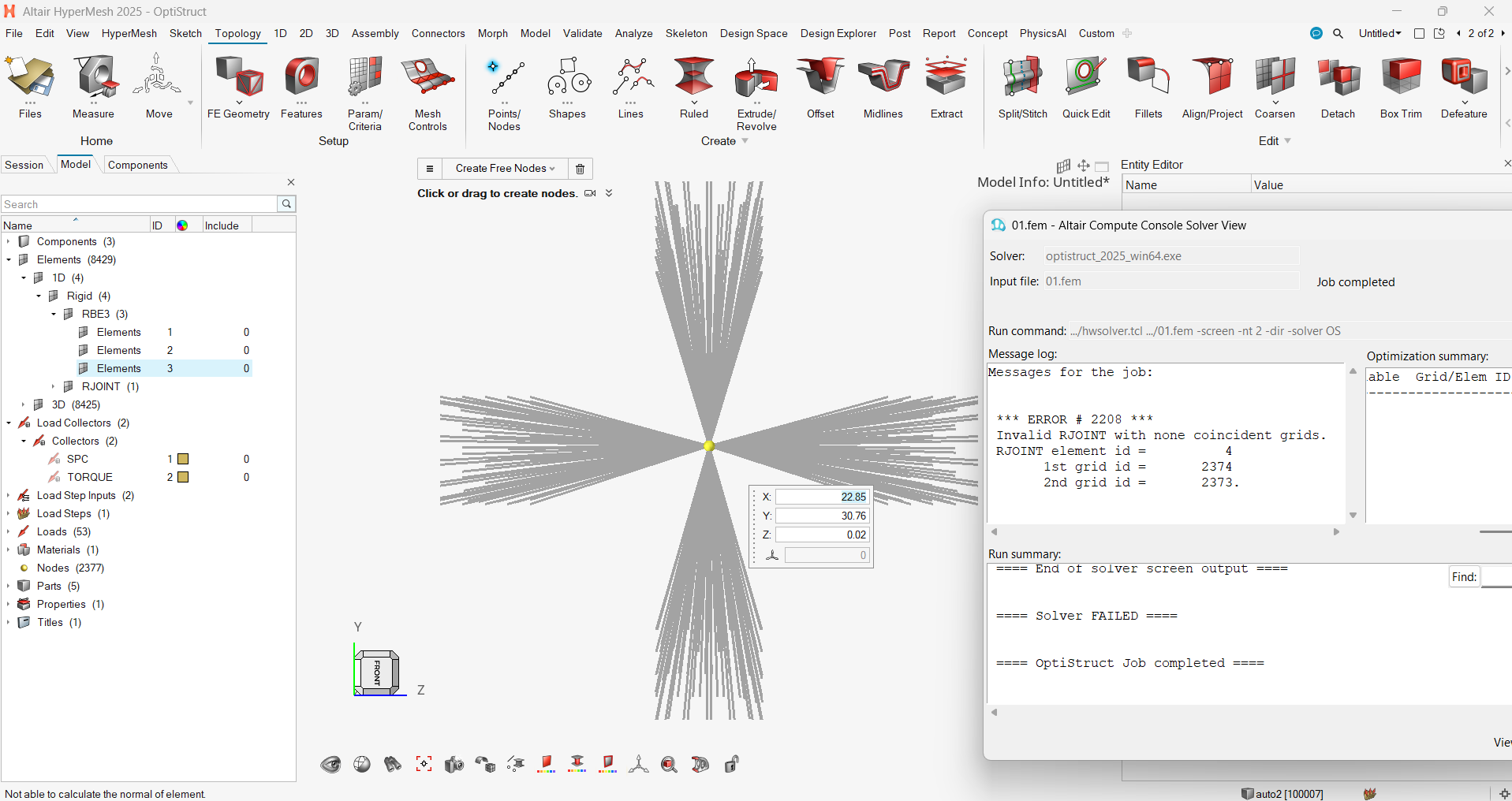This screenshot has height=801, width=1512.
Task: Switch to the Components tab
Action: point(138,165)
